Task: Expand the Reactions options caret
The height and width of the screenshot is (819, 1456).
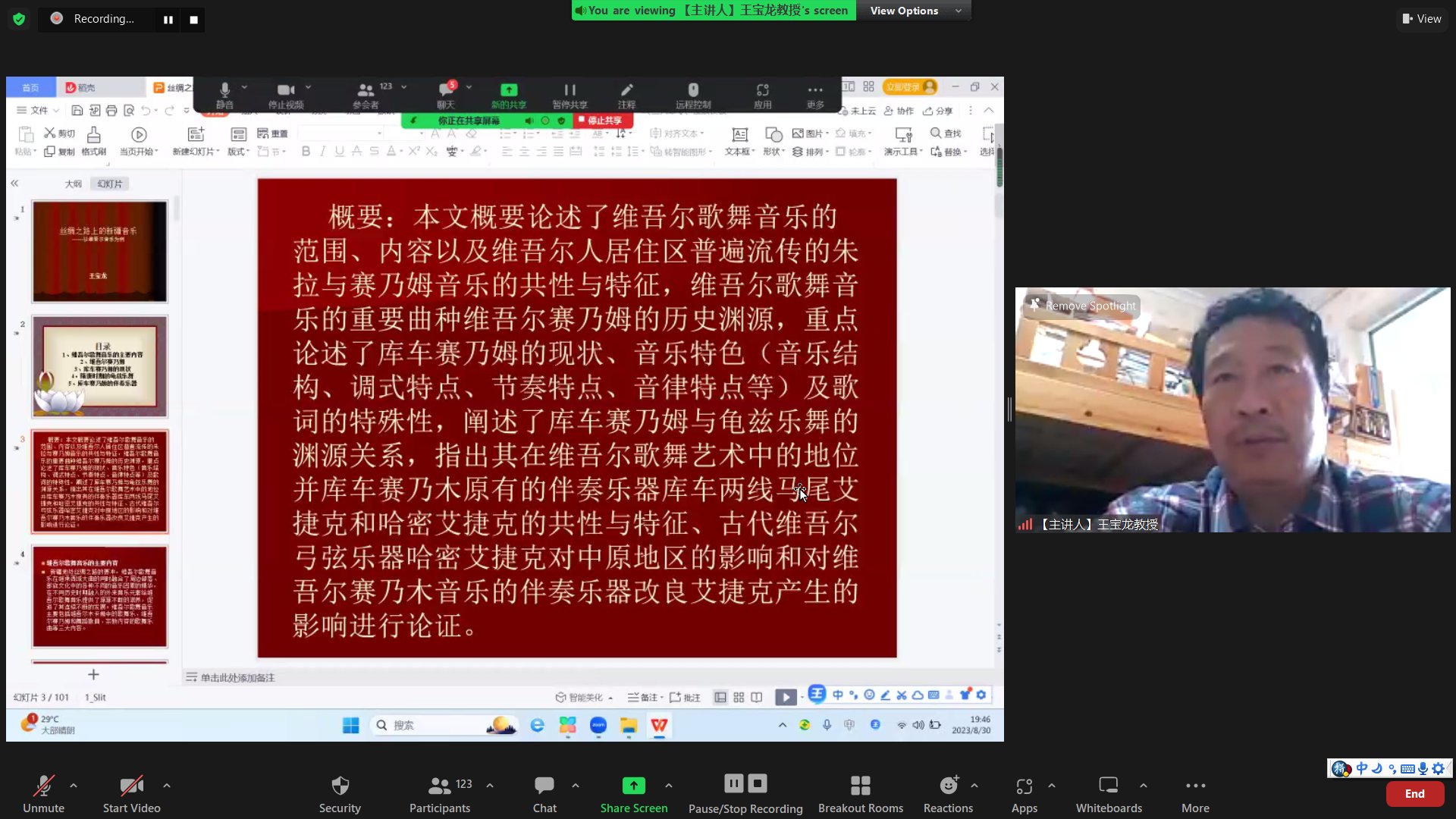Action: tap(974, 786)
